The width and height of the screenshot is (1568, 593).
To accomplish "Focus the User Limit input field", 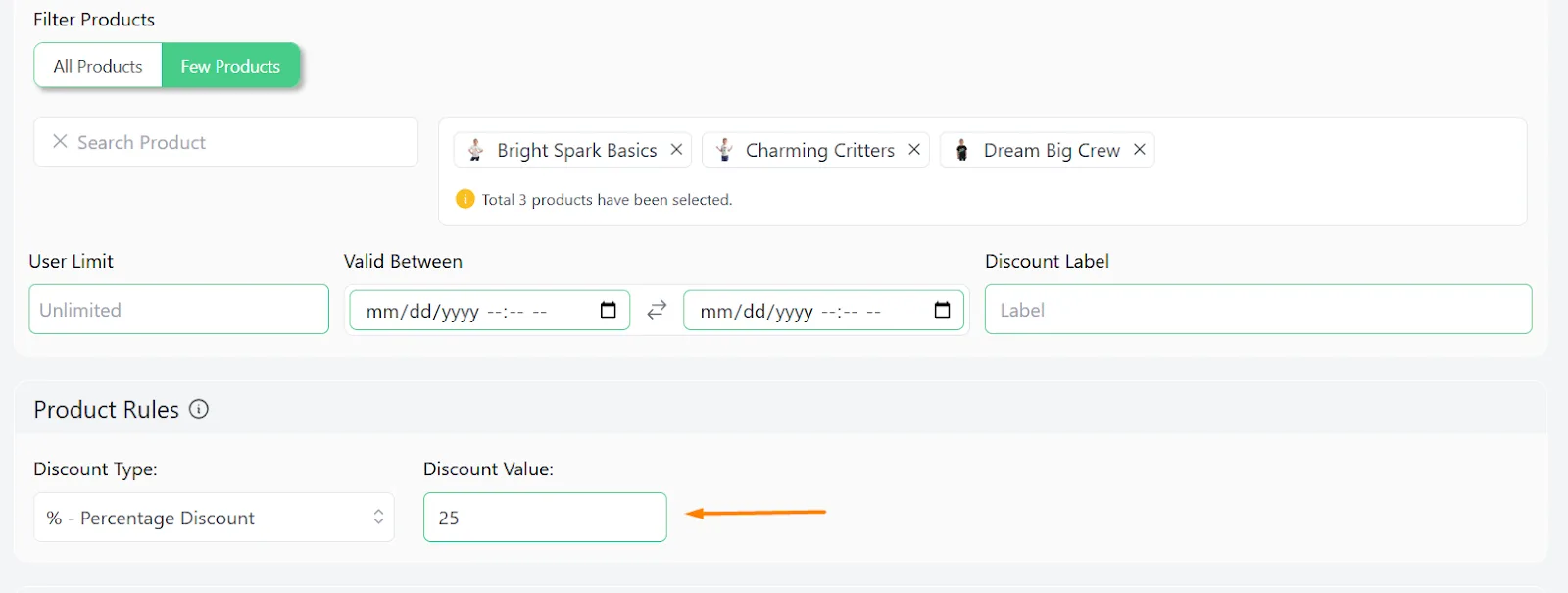I will [178, 310].
